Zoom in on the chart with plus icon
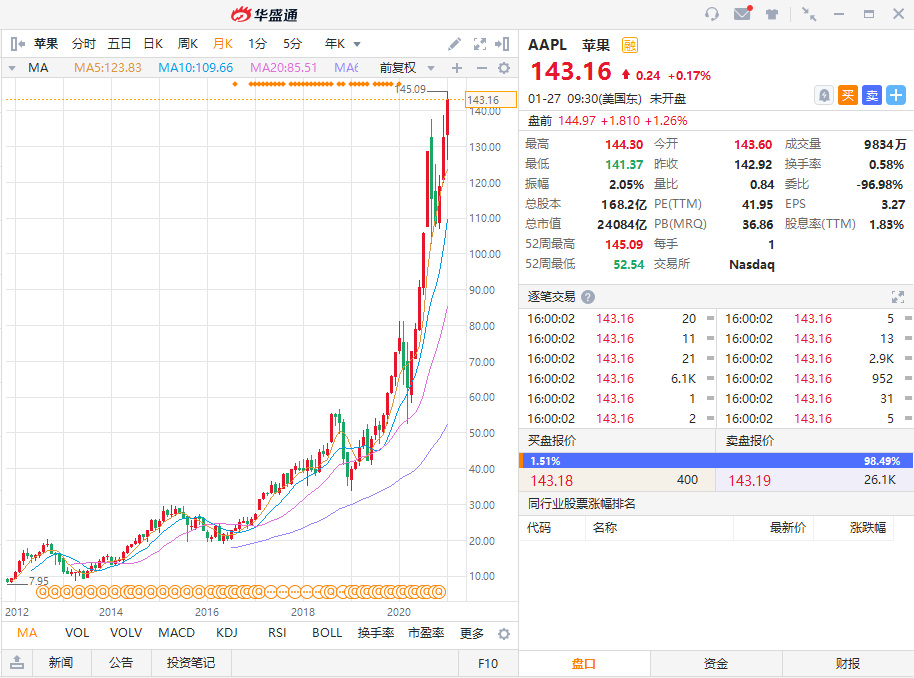The height and width of the screenshot is (678, 914). point(457,68)
